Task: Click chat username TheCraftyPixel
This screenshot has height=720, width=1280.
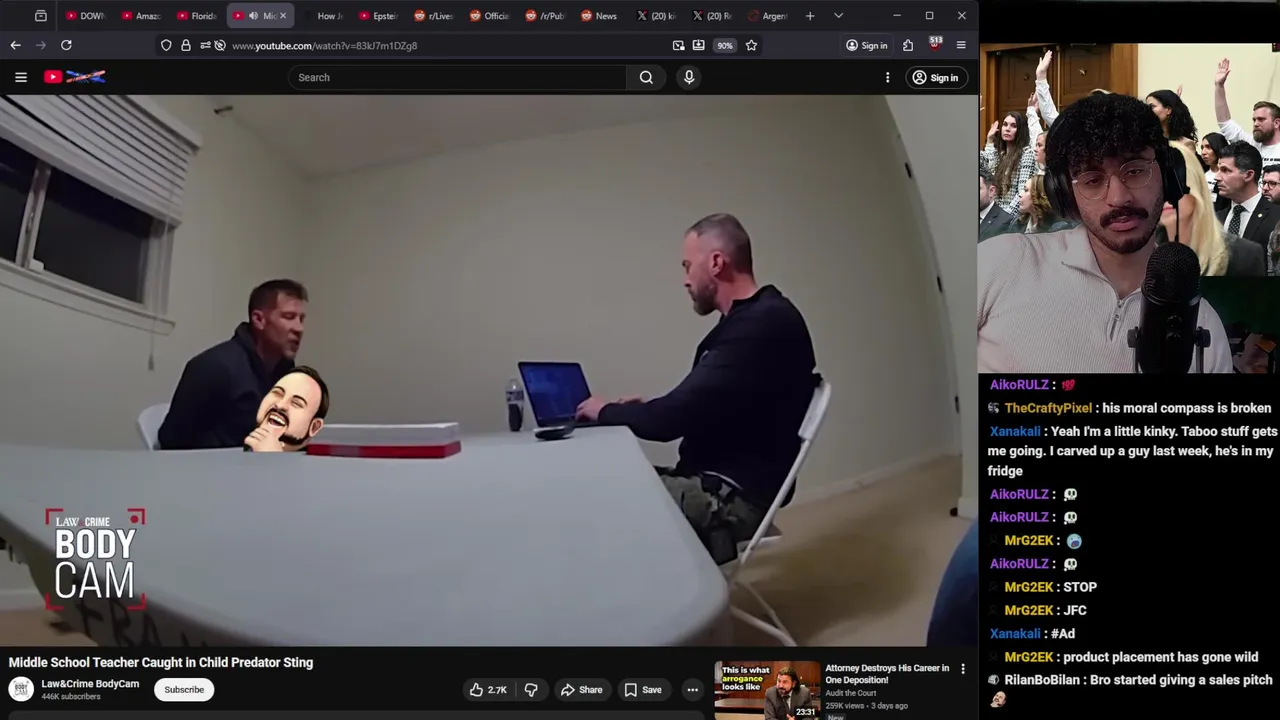Action: [x=1048, y=408]
